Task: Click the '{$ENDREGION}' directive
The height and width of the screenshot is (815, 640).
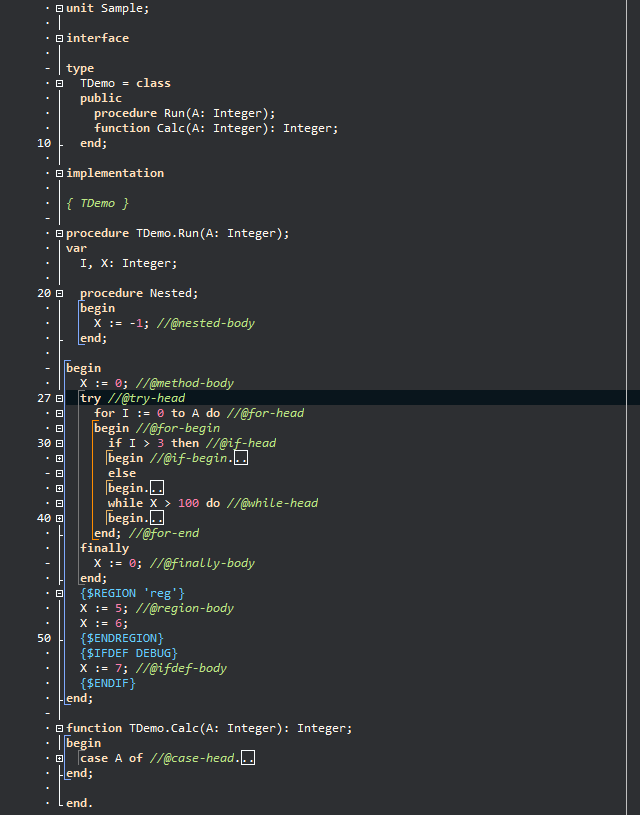Action: pyautogui.click(x=122, y=638)
